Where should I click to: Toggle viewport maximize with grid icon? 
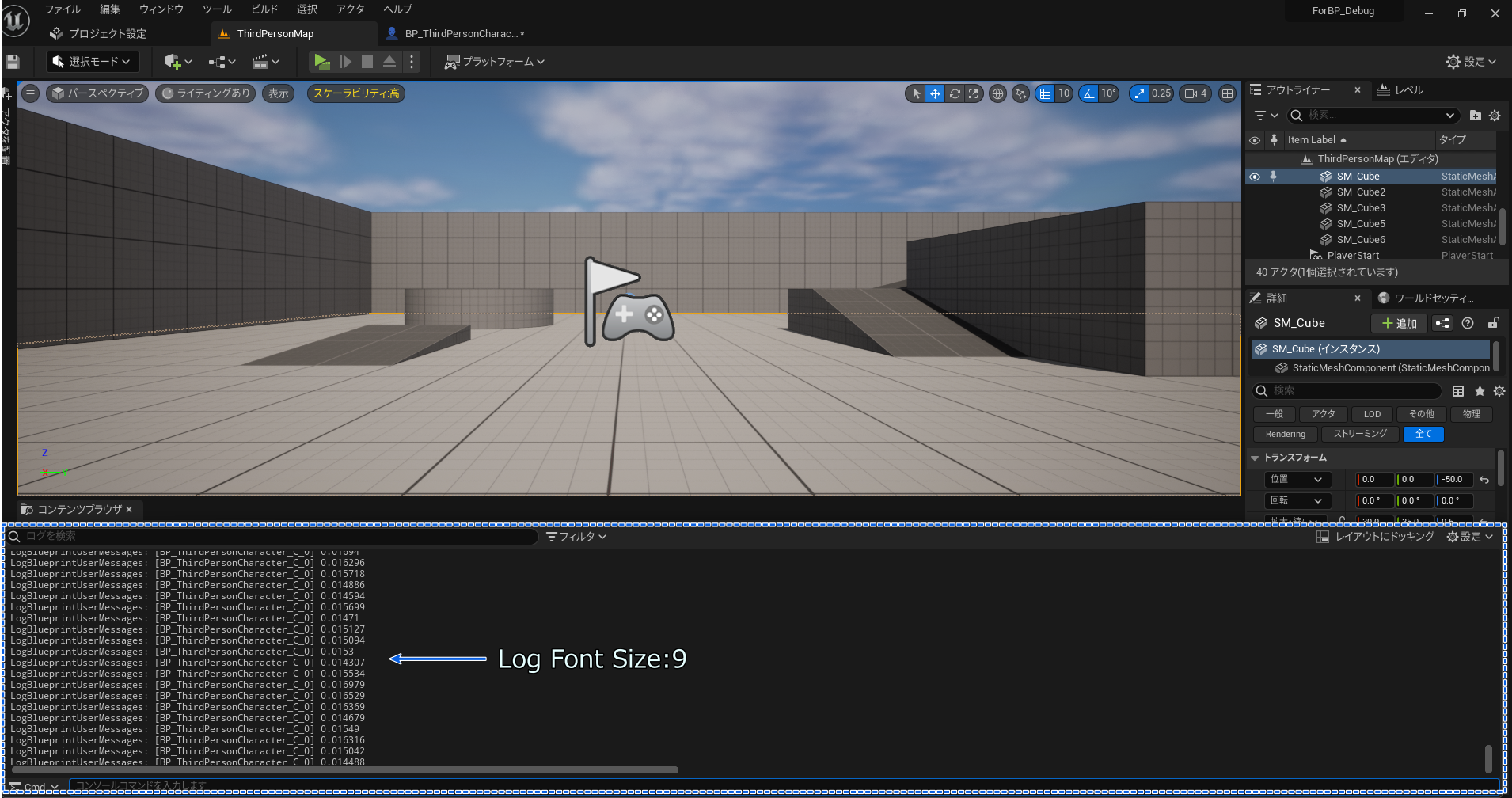tap(1228, 93)
